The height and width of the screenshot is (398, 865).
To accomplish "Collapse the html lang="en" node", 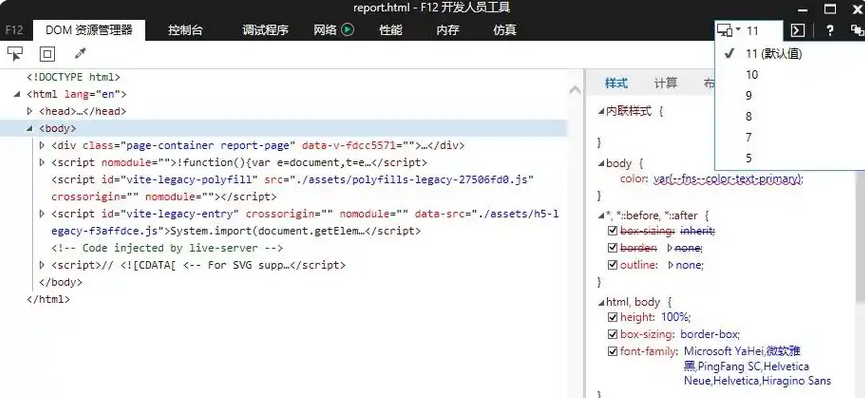I will [x=18, y=94].
